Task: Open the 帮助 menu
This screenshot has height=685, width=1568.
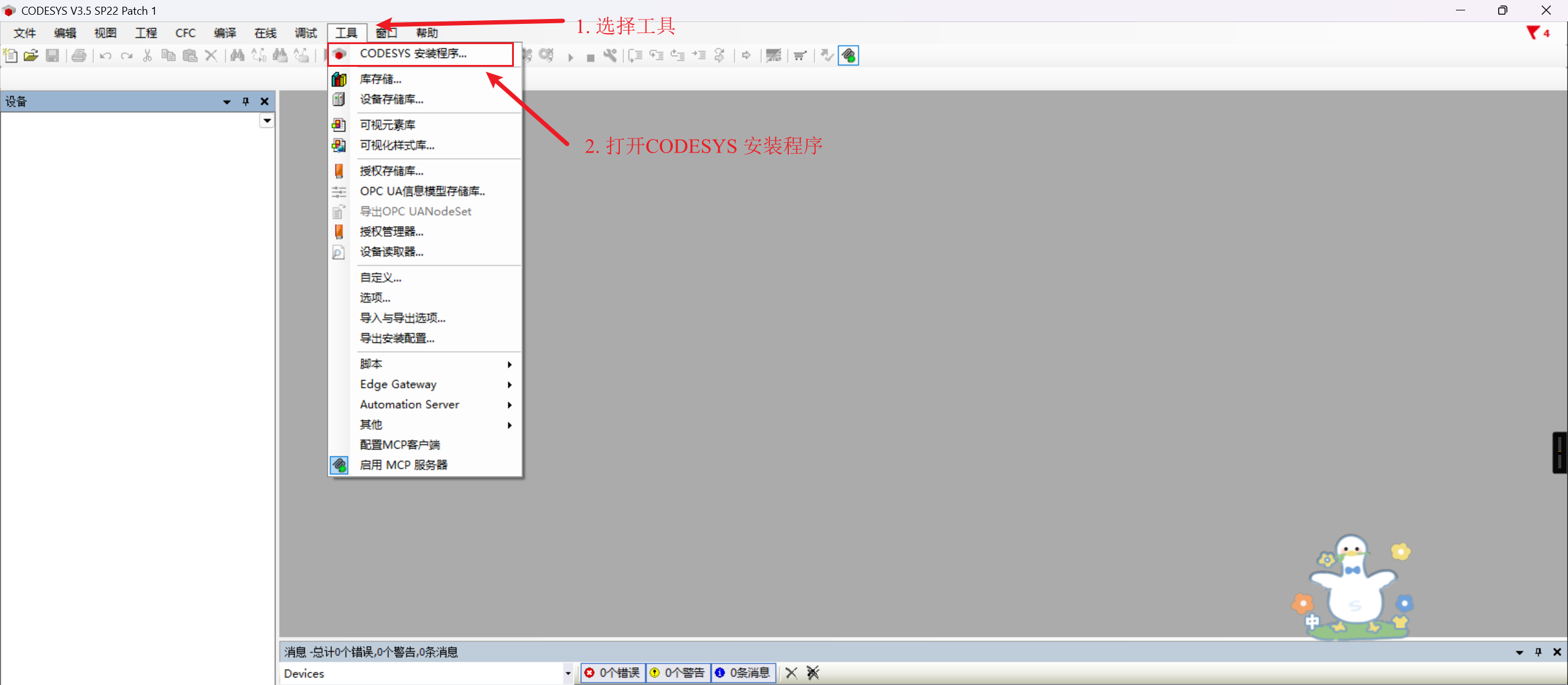Action: click(x=427, y=33)
